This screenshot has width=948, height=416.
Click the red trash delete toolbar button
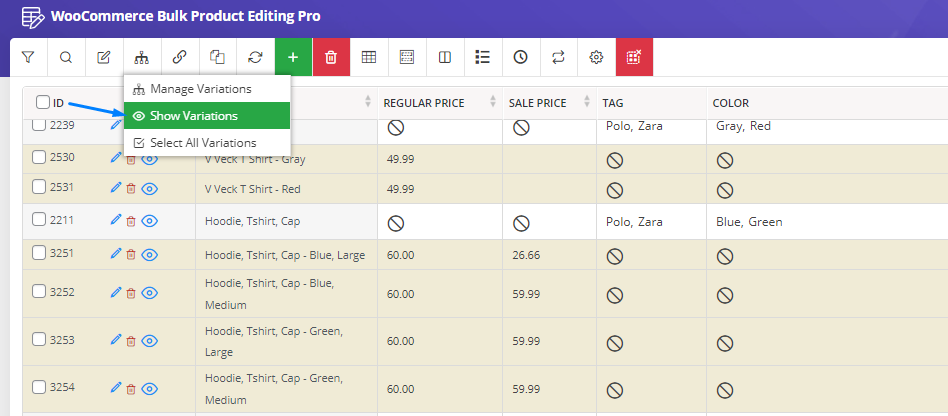pos(331,57)
